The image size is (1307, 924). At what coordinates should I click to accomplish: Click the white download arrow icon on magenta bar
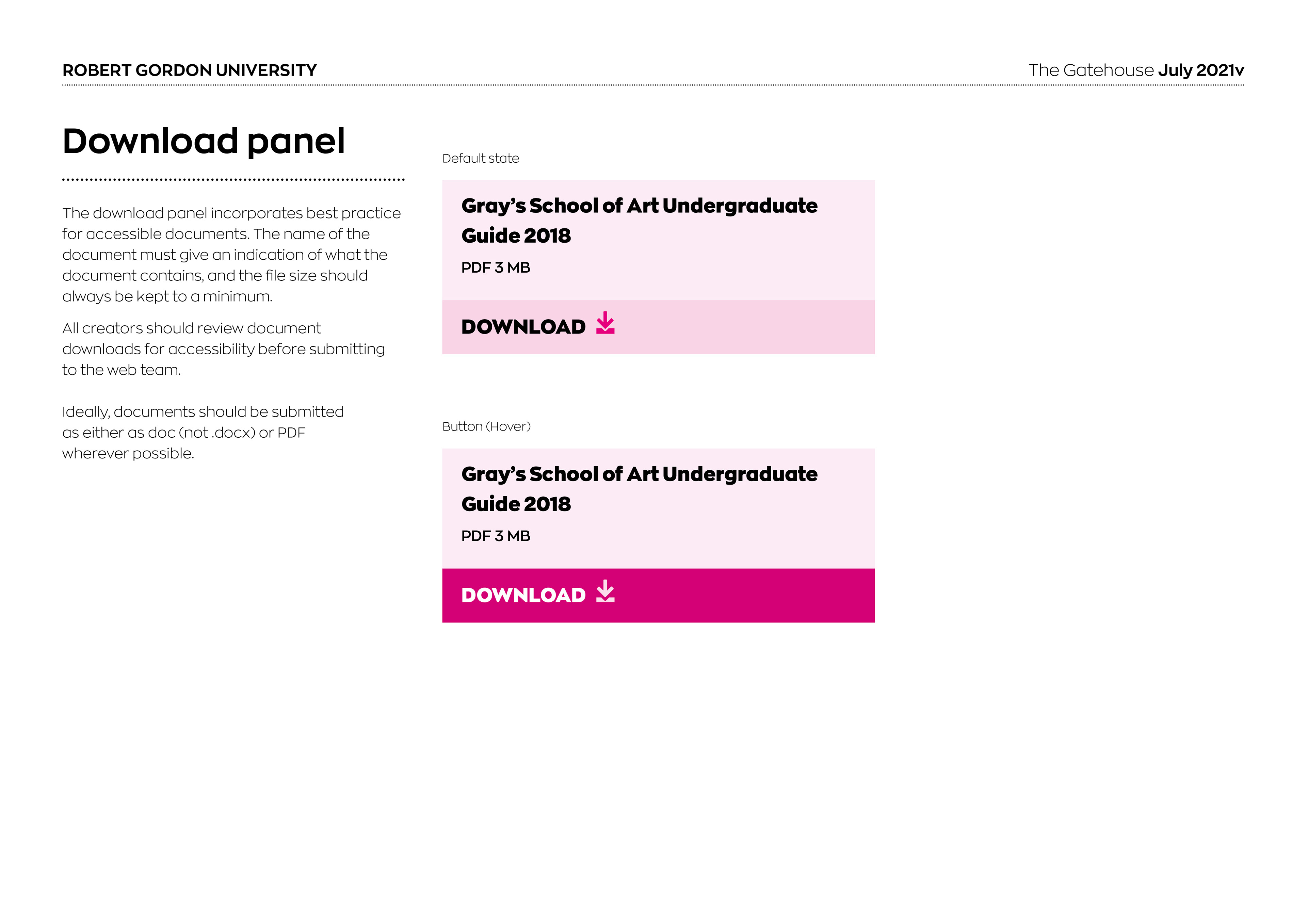click(x=605, y=591)
